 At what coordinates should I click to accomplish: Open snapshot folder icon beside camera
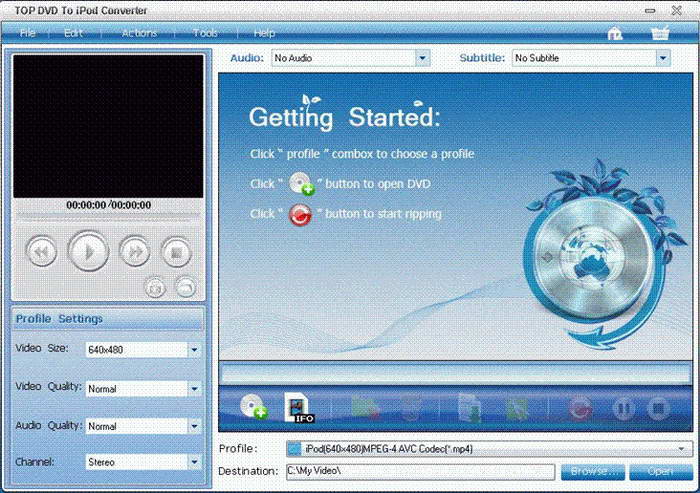coord(185,287)
